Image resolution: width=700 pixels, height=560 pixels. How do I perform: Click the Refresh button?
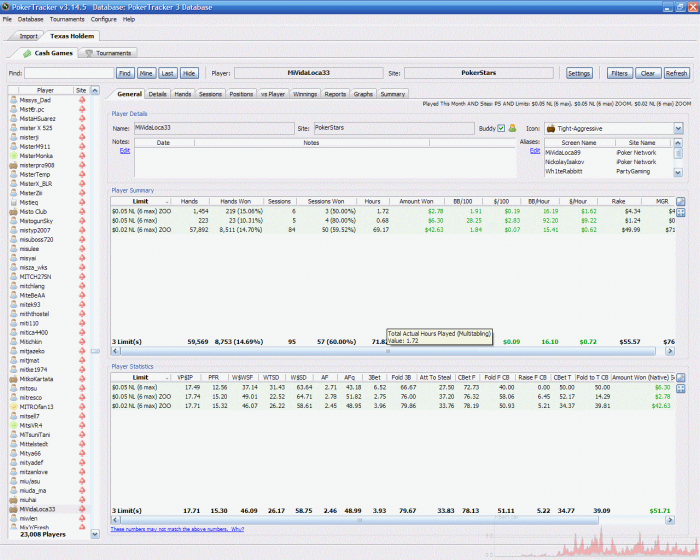point(676,73)
